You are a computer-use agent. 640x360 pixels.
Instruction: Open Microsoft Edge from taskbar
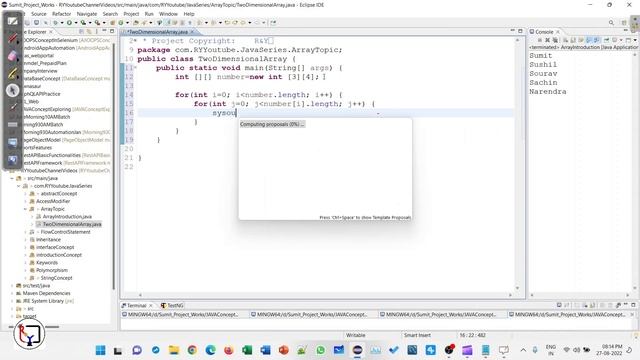(211, 350)
